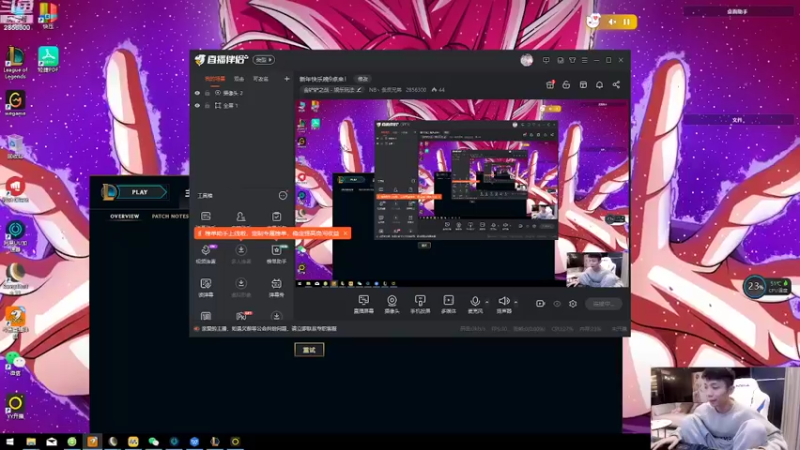The image size is (800, 450).
Task: Open the hamburger menu in title bar
Action: tap(585, 60)
